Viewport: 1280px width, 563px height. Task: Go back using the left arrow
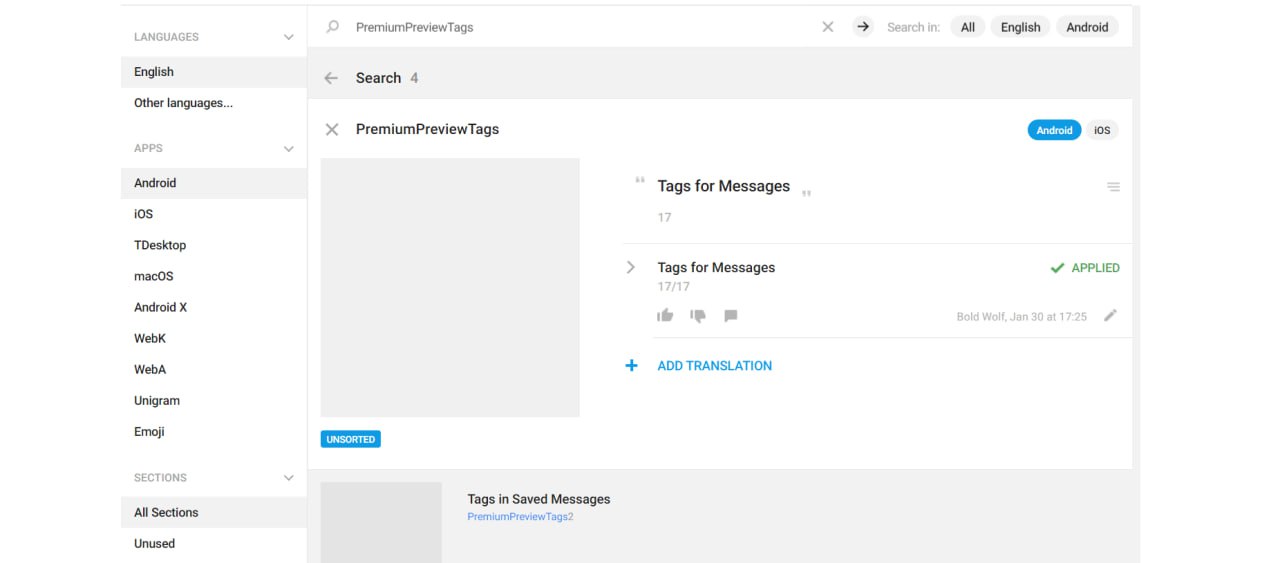tap(331, 78)
